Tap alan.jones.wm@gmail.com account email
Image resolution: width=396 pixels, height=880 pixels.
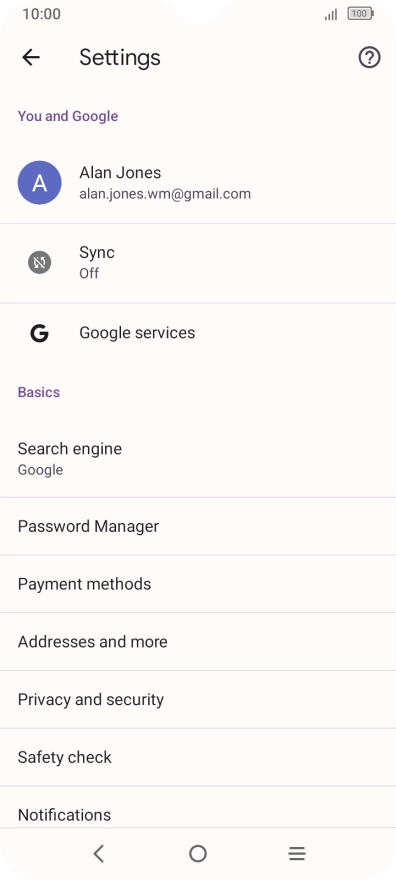coord(165,194)
